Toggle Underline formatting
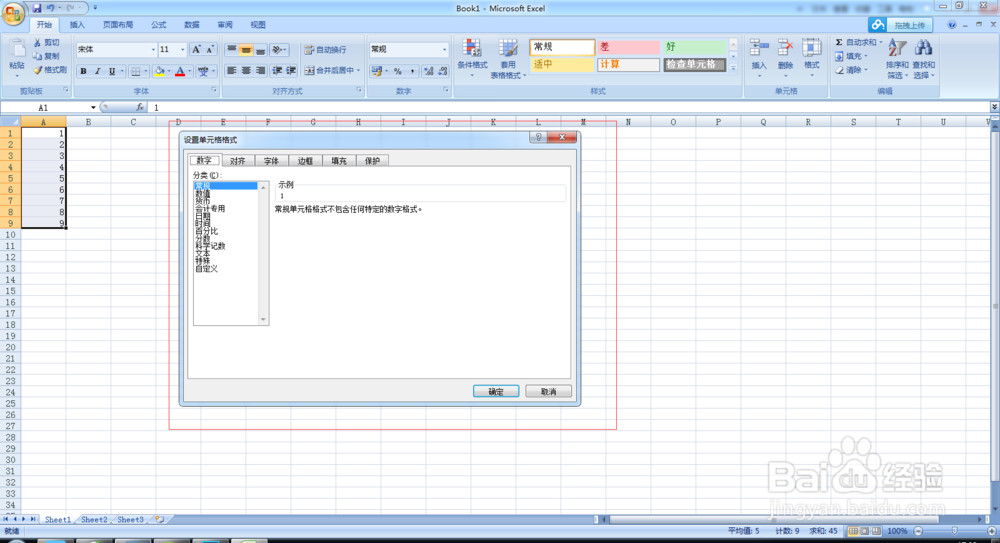Image resolution: width=1000 pixels, height=543 pixels. coord(112,71)
